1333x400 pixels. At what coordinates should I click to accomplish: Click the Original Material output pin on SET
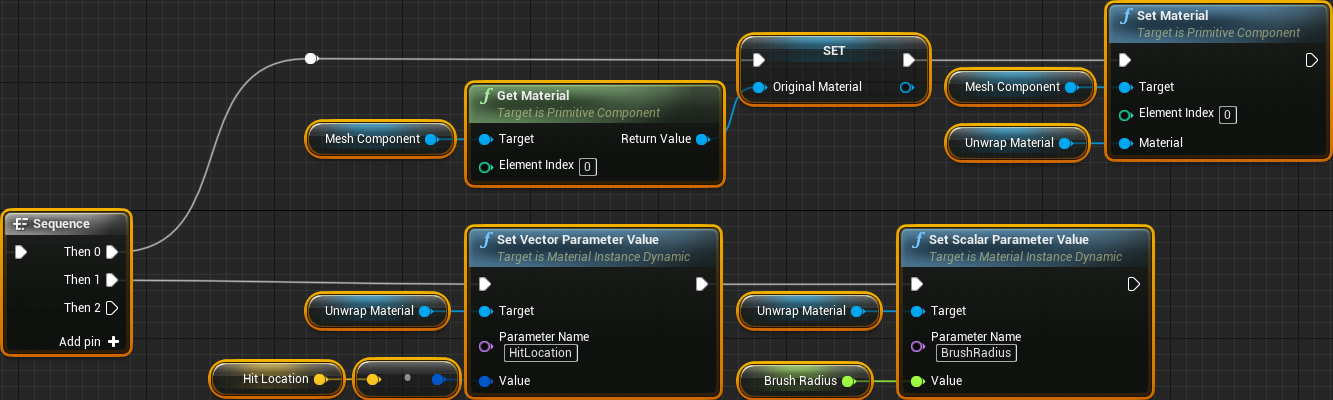point(906,87)
